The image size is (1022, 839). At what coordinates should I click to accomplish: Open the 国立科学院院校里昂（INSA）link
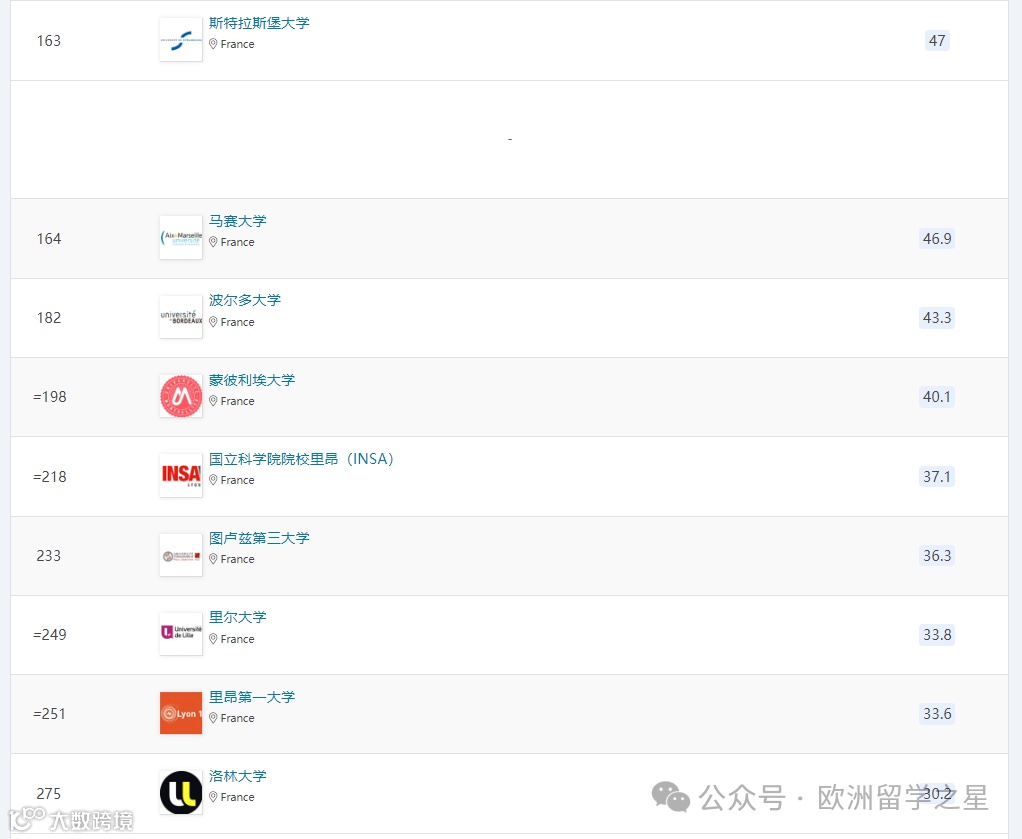pyautogui.click(x=302, y=459)
